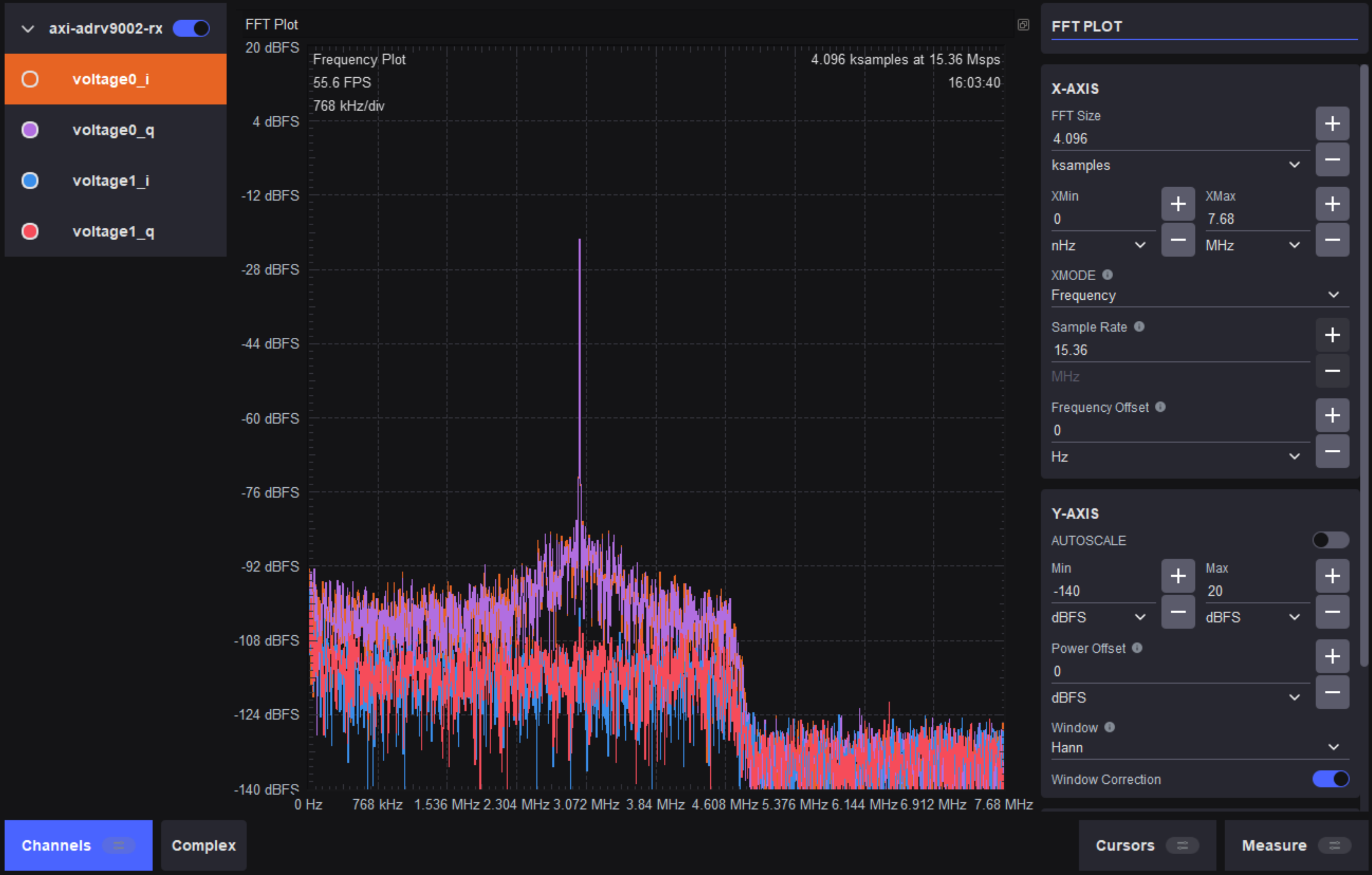Viewport: 1372px width, 875px height.
Task: Collapse the axi-adrv9002-rx channel group
Action: click(x=27, y=28)
